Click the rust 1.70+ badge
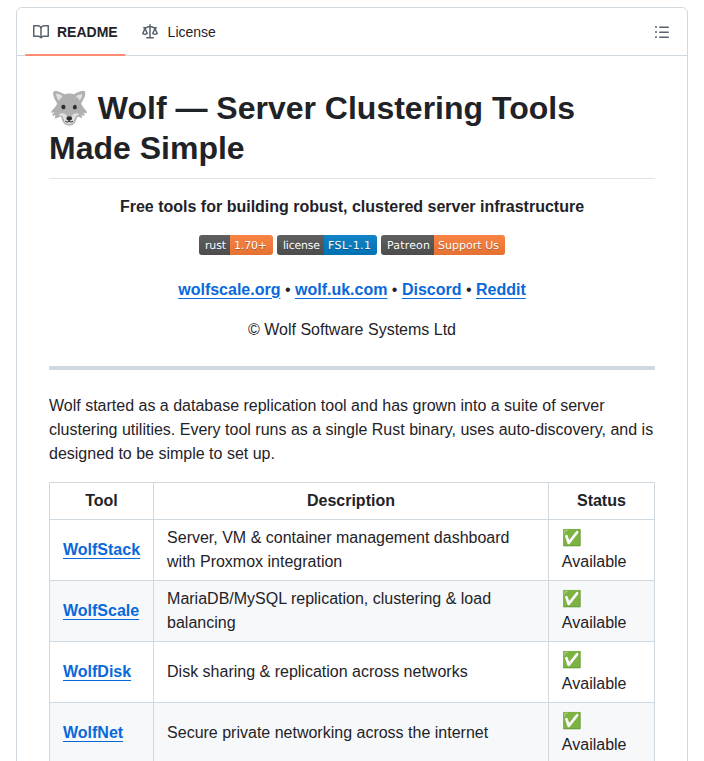Image resolution: width=704 pixels, height=761 pixels. [x=236, y=245]
